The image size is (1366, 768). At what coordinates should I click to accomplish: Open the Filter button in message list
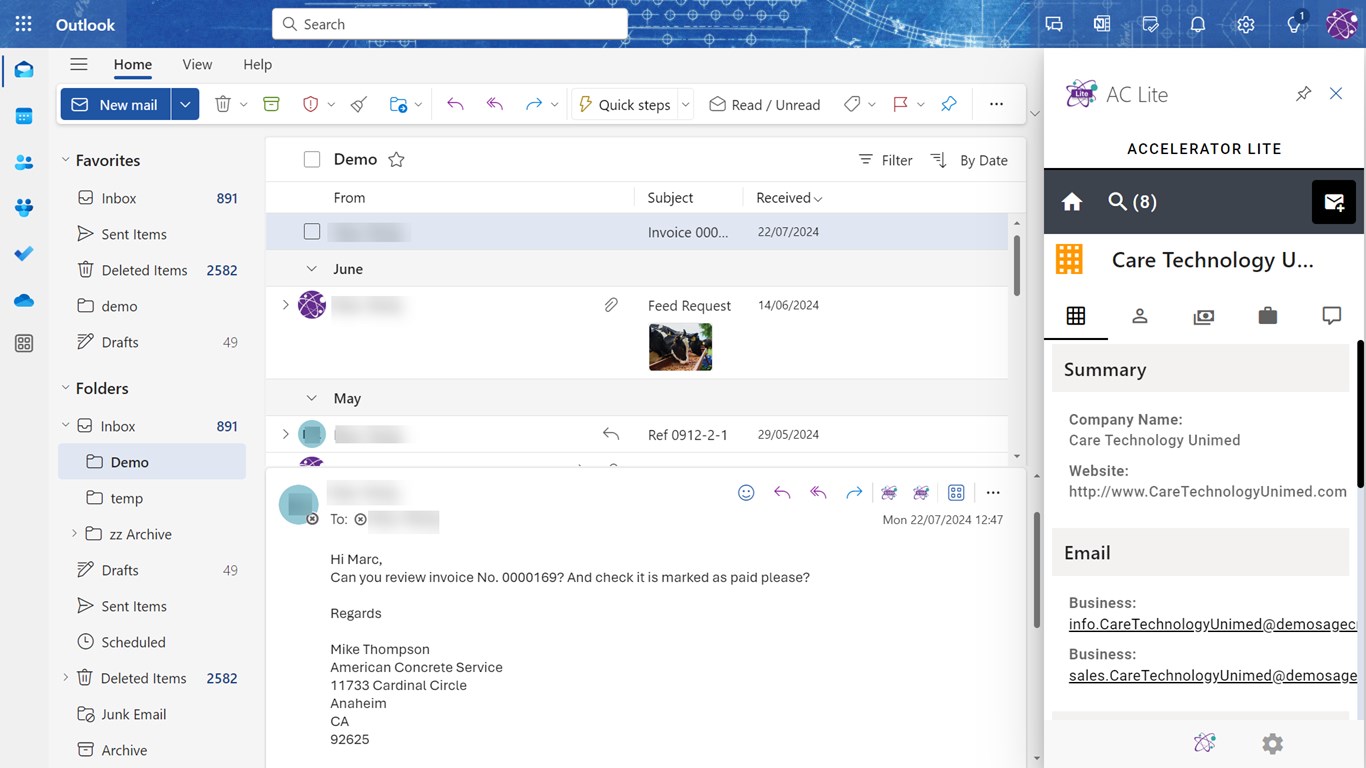[886, 160]
